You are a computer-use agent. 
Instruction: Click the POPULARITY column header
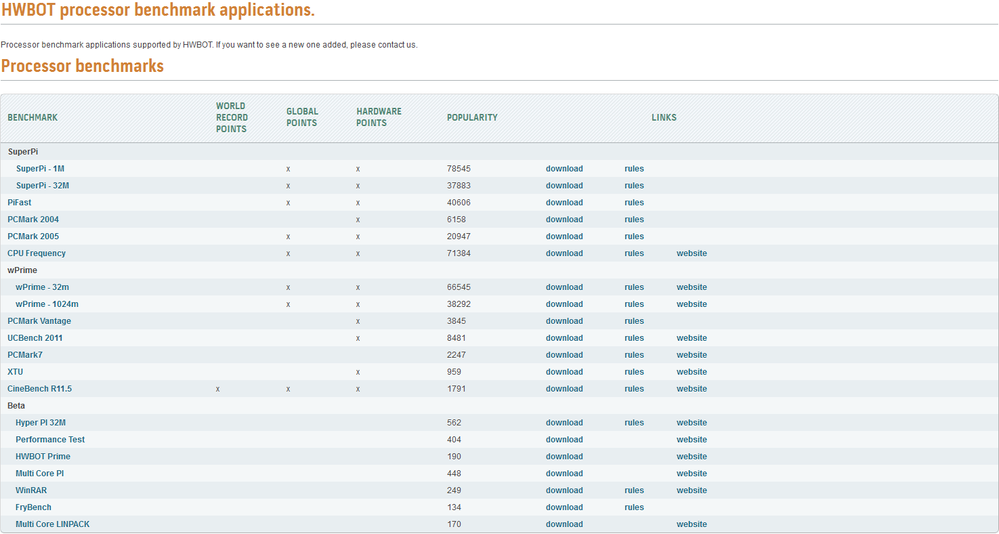click(472, 117)
